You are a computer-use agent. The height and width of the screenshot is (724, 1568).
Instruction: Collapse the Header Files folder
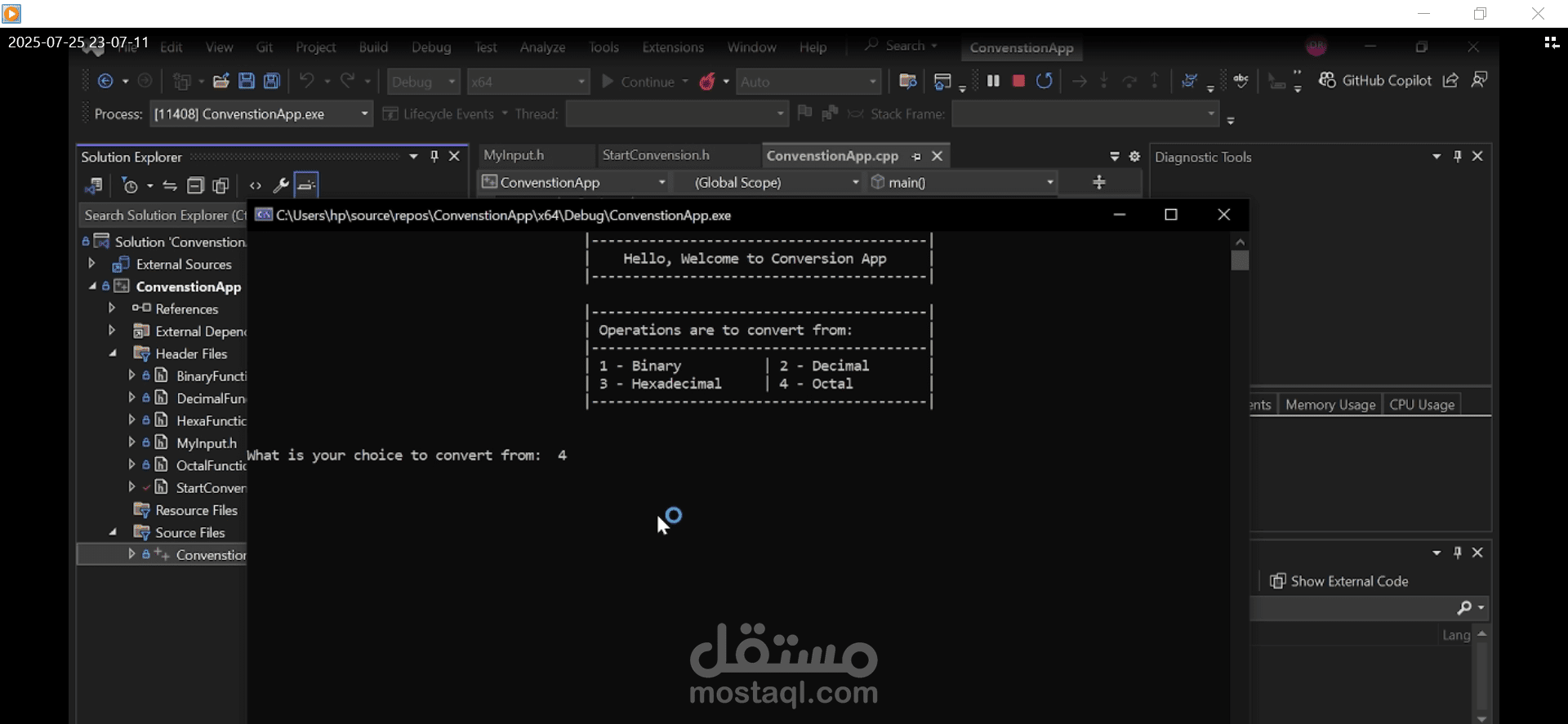point(112,353)
